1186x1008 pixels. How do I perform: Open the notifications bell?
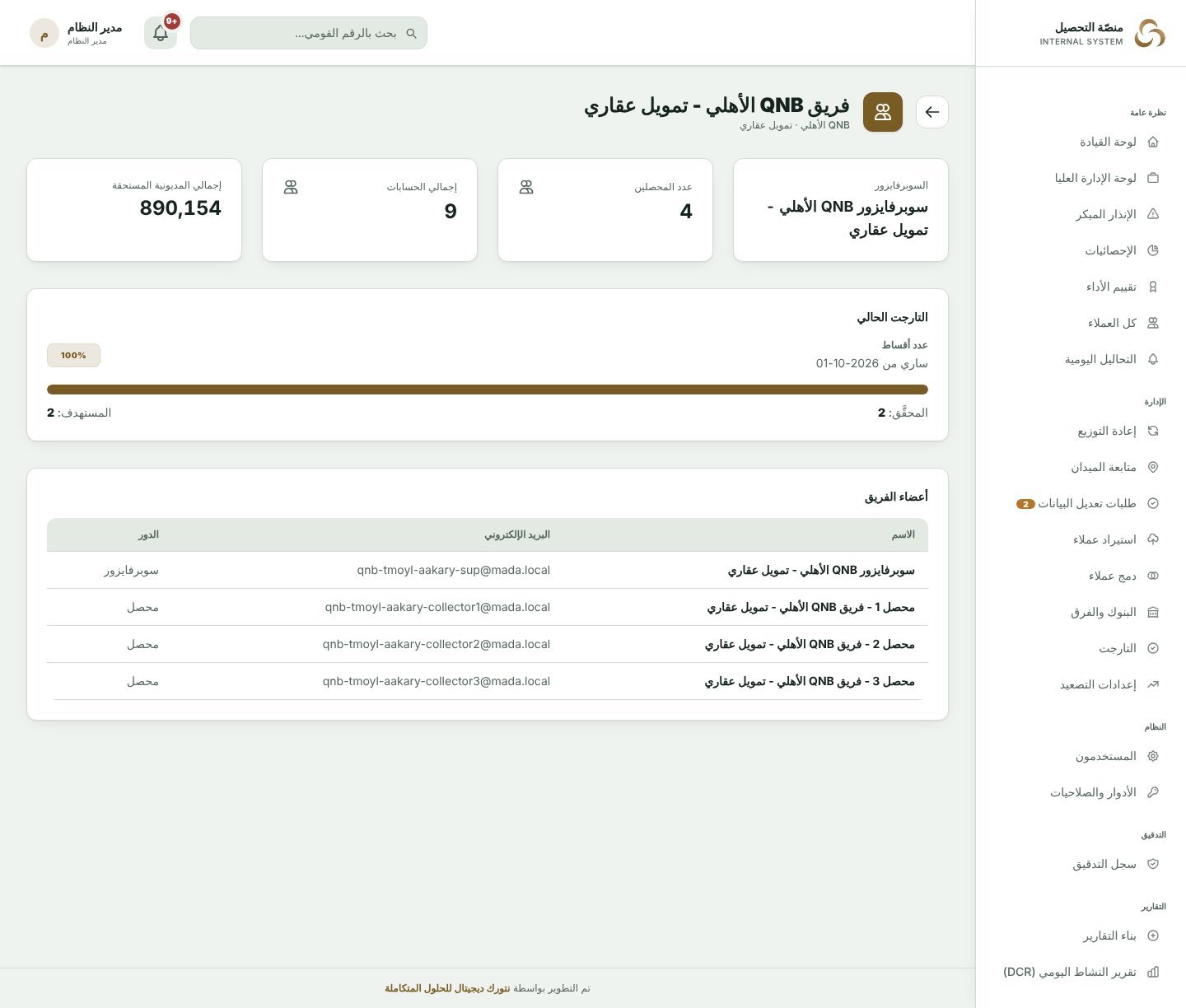click(x=161, y=33)
